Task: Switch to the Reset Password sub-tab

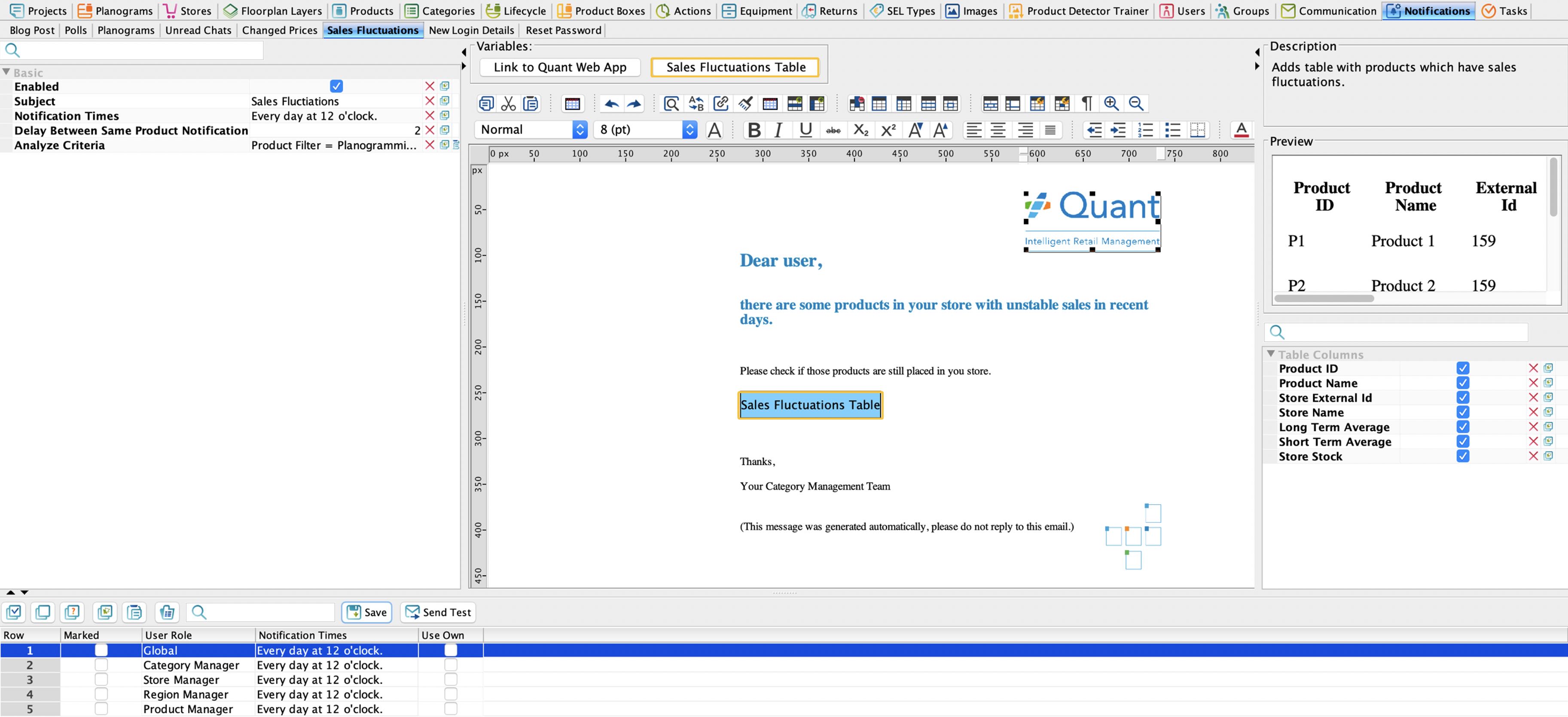Action: pyautogui.click(x=563, y=31)
